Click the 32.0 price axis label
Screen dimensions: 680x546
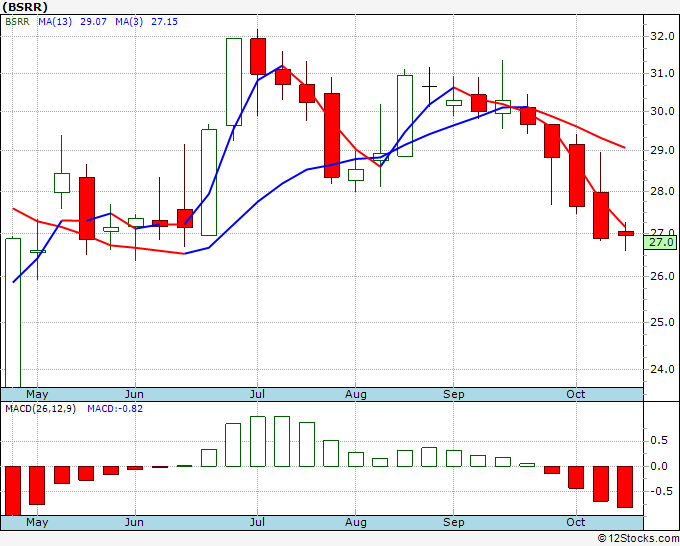tap(662, 36)
